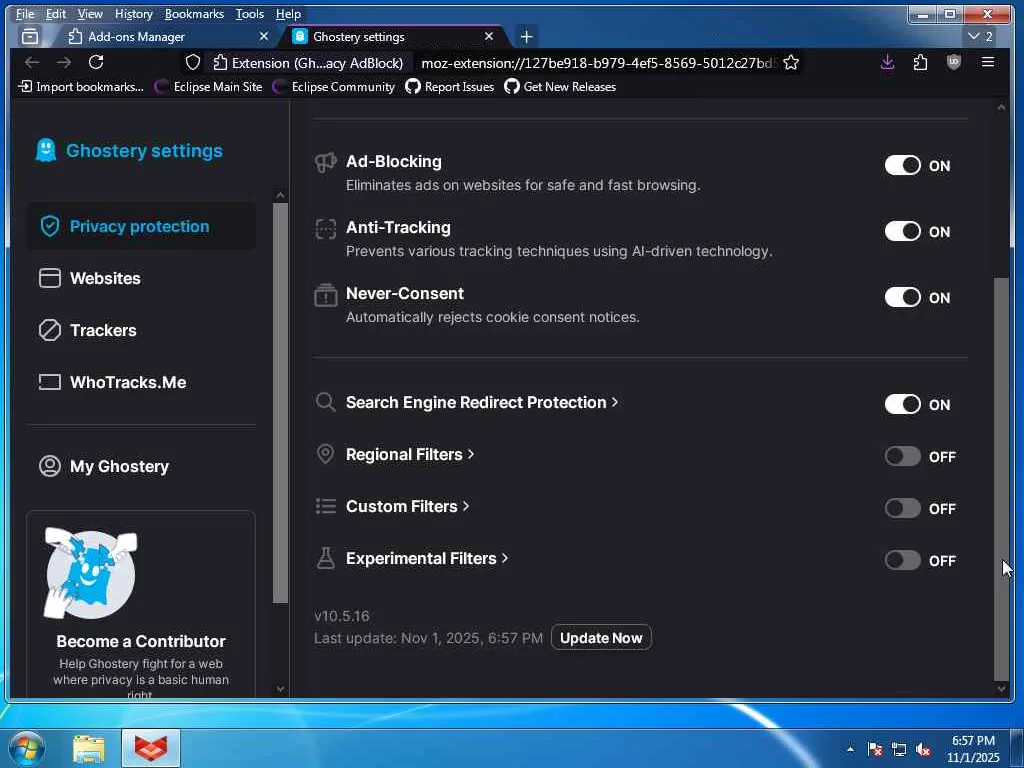1024x768 pixels.
Task: Turn off the Anti-Tracking toggle
Action: point(903,231)
